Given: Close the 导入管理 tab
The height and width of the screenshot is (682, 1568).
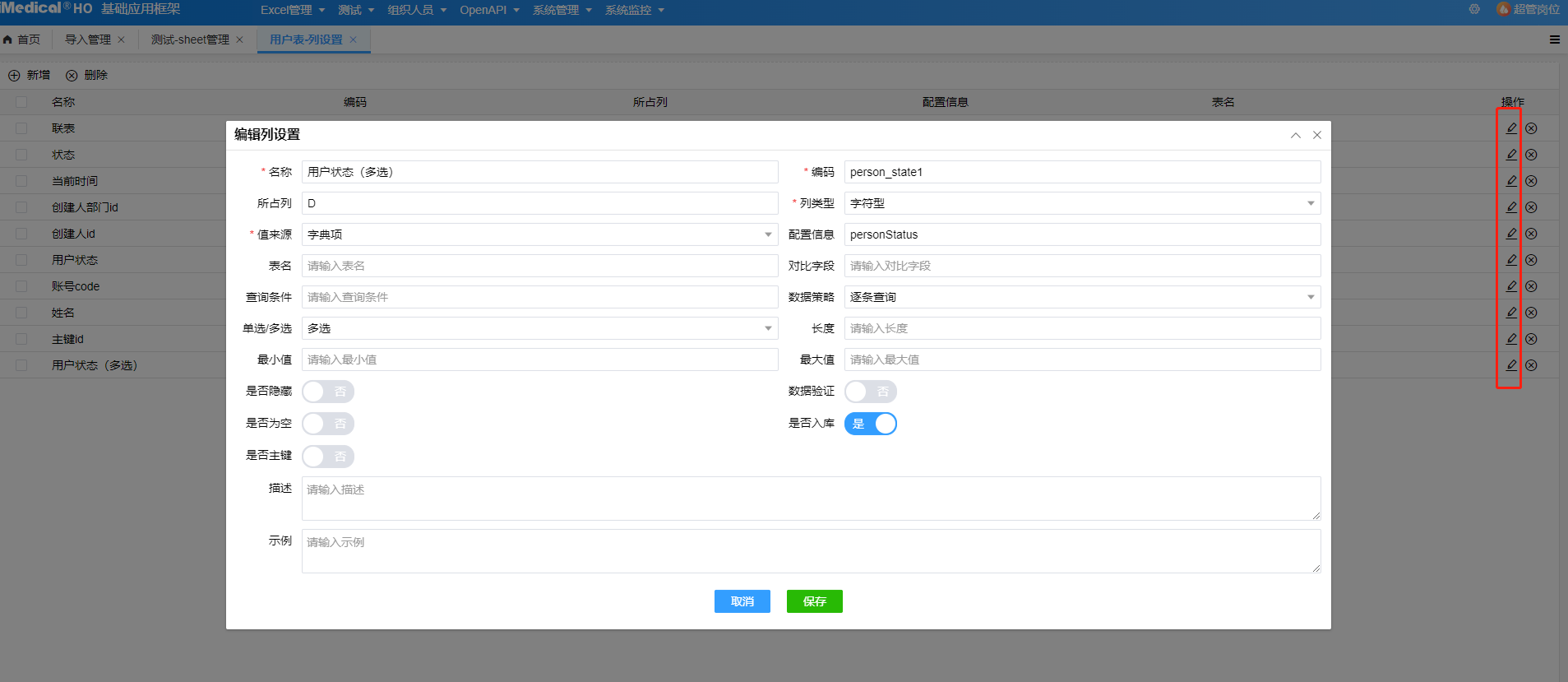Looking at the screenshot, I should 122,39.
